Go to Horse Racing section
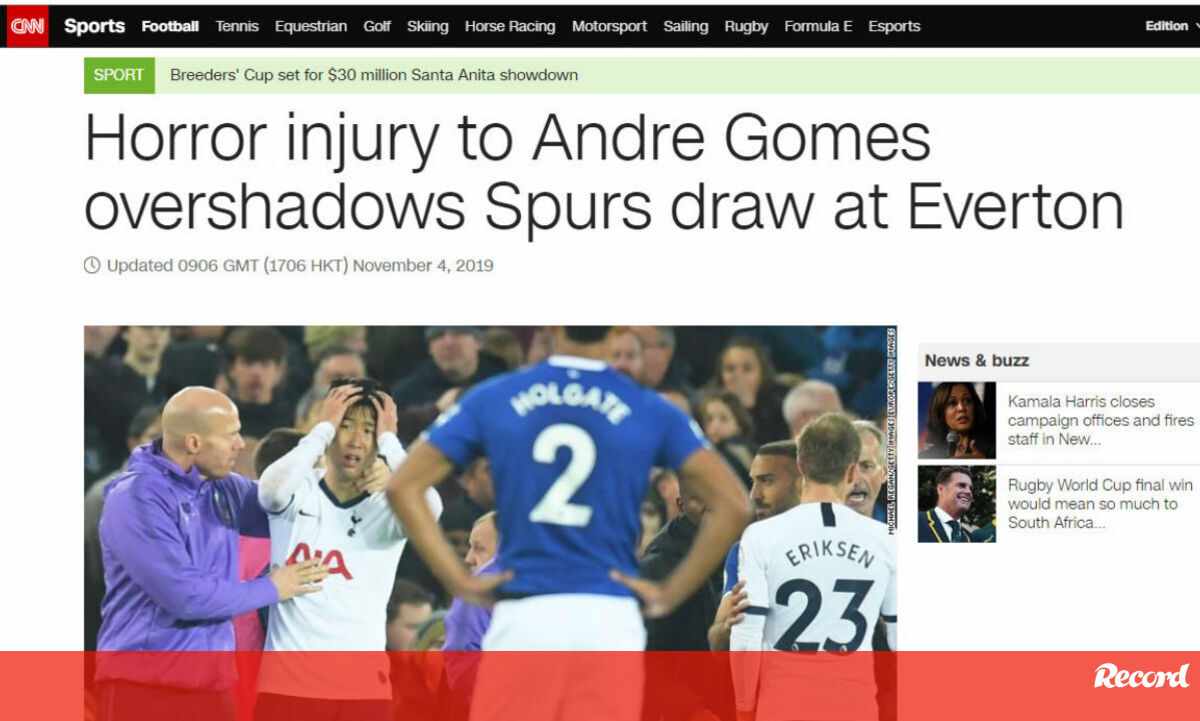 [510, 27]
